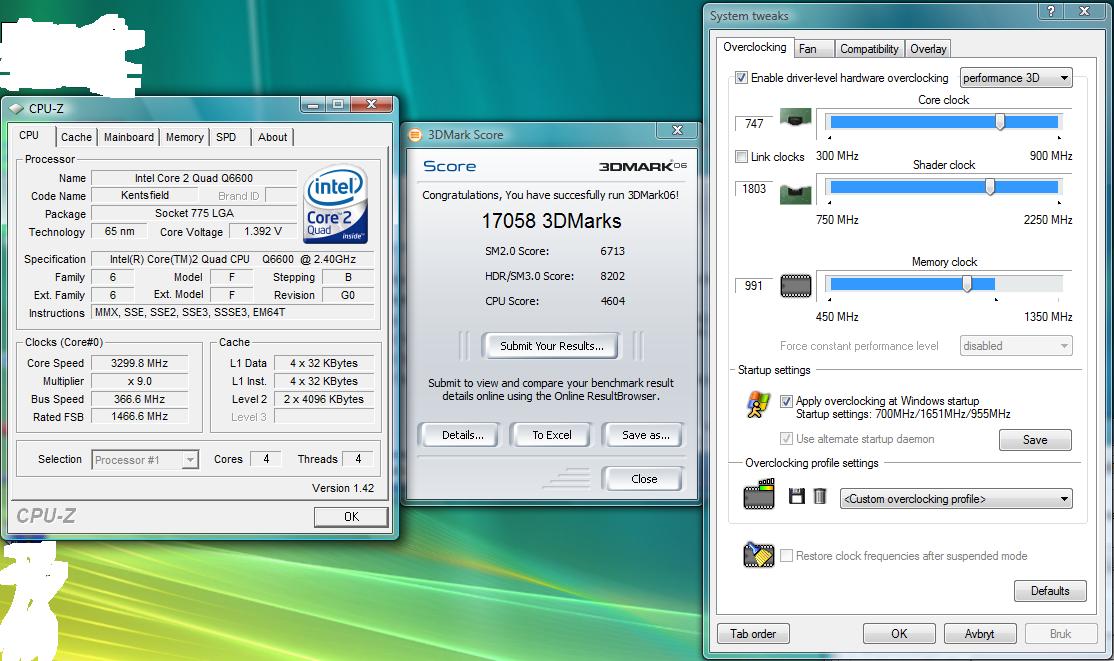Click the Tab order button
The image size is (1114, 661).
coord(753,633)
